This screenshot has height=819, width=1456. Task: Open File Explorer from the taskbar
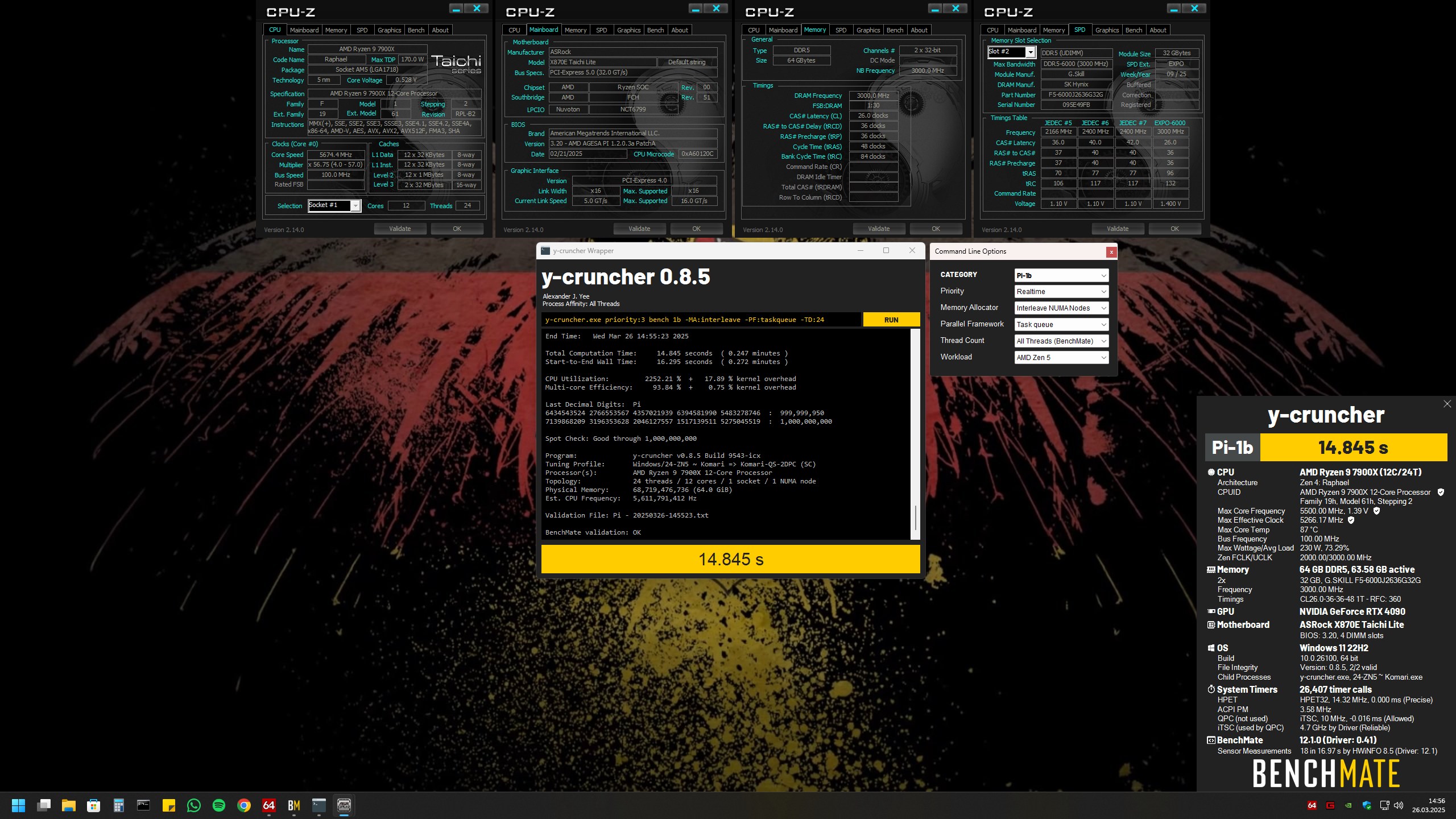pyautogui.click(x=69, y=805)
